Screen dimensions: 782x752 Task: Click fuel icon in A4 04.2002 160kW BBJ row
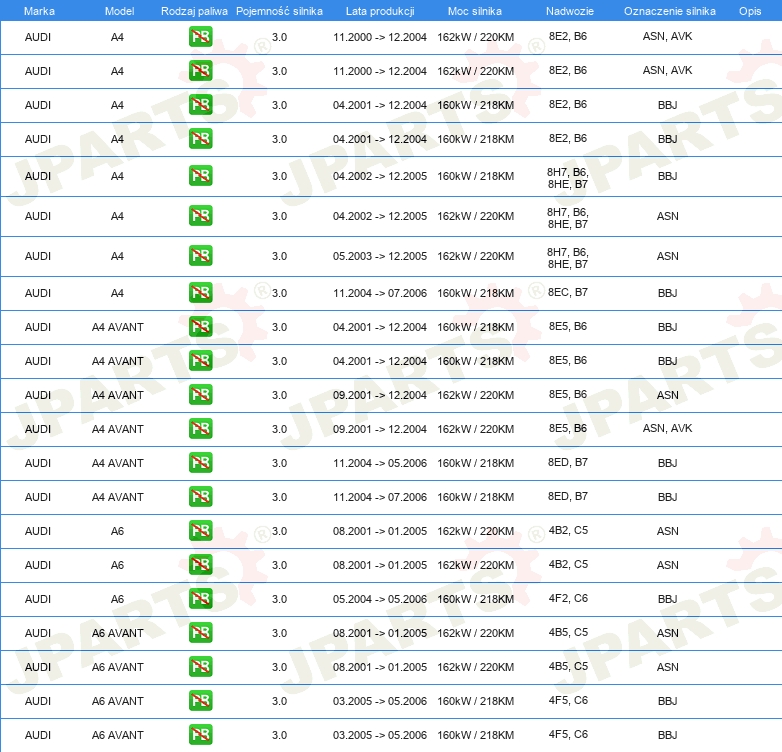point(200,176)
